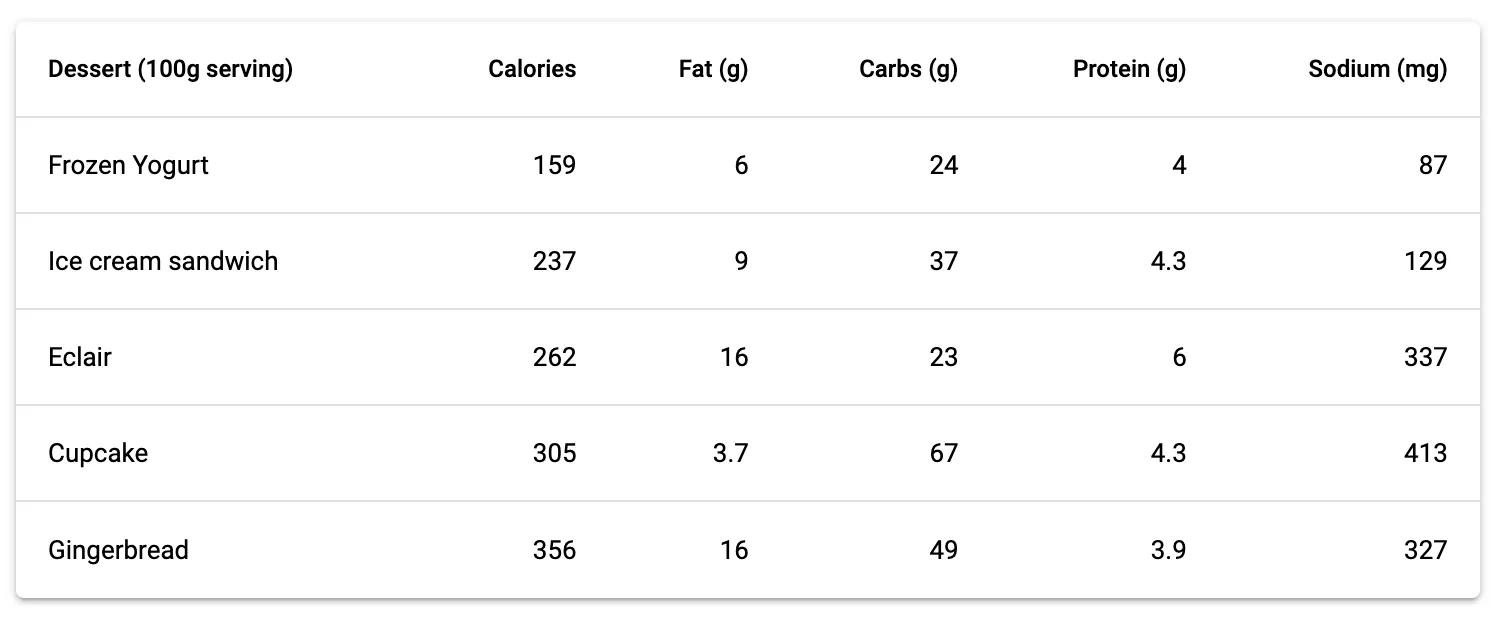Select the Gingerbread row name
The image size is (1508, 622).
118,550
